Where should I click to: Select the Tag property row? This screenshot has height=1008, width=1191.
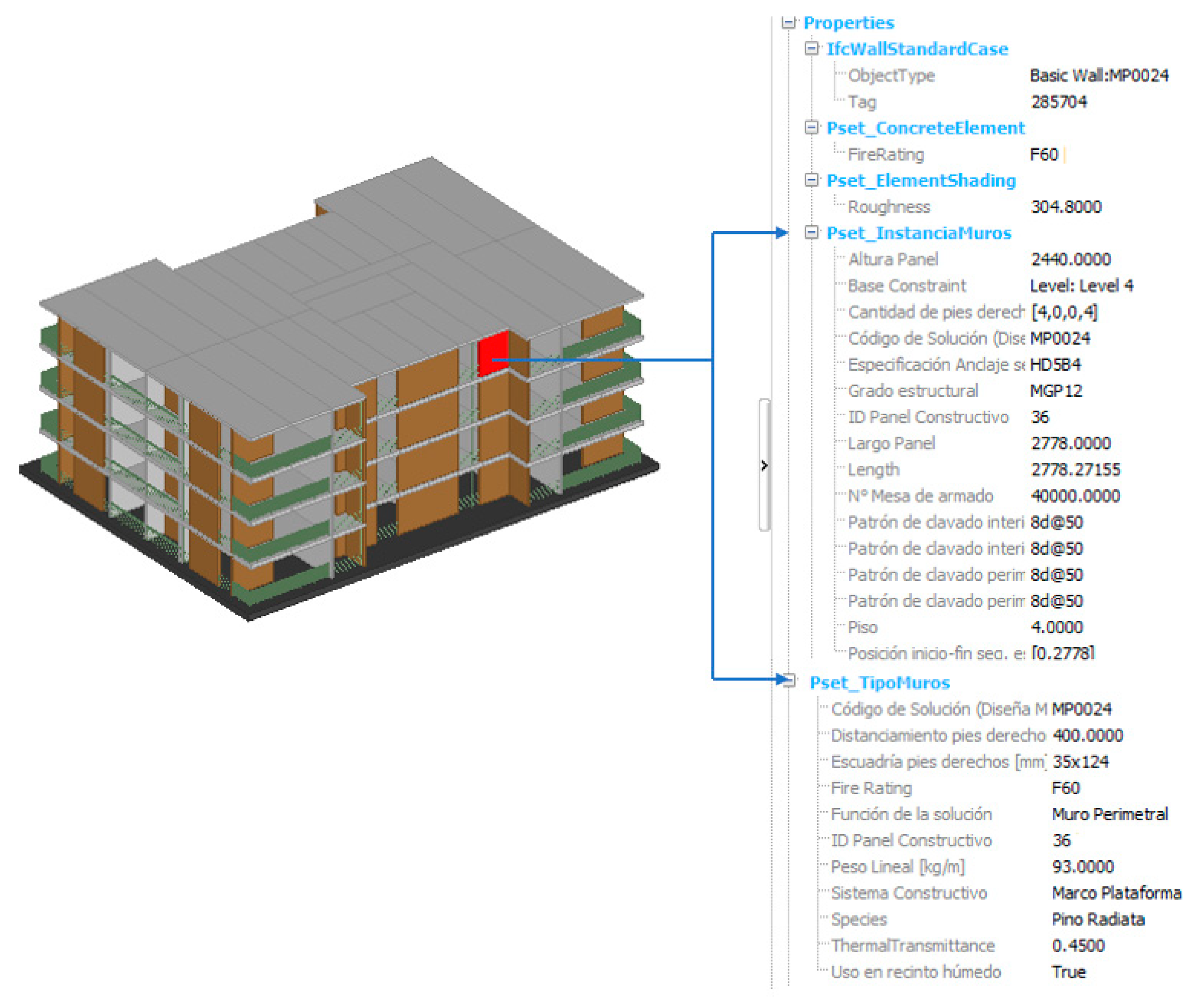[862, 102]
